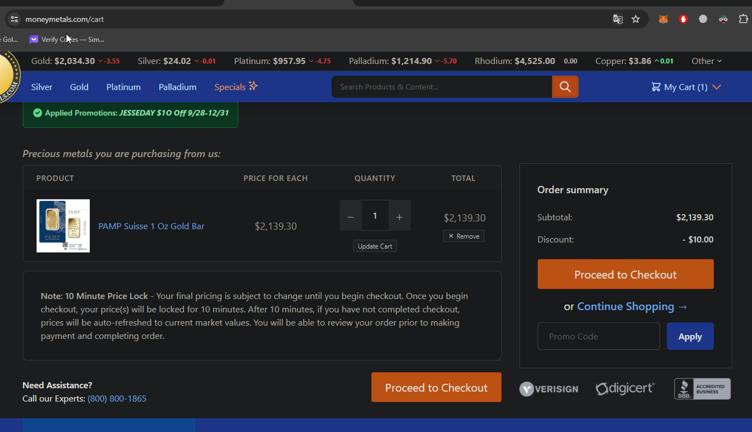This screenshot has height=432, width=752.
Task: Click the BBB Accredited Business badge
Action: tap(702, 389)
